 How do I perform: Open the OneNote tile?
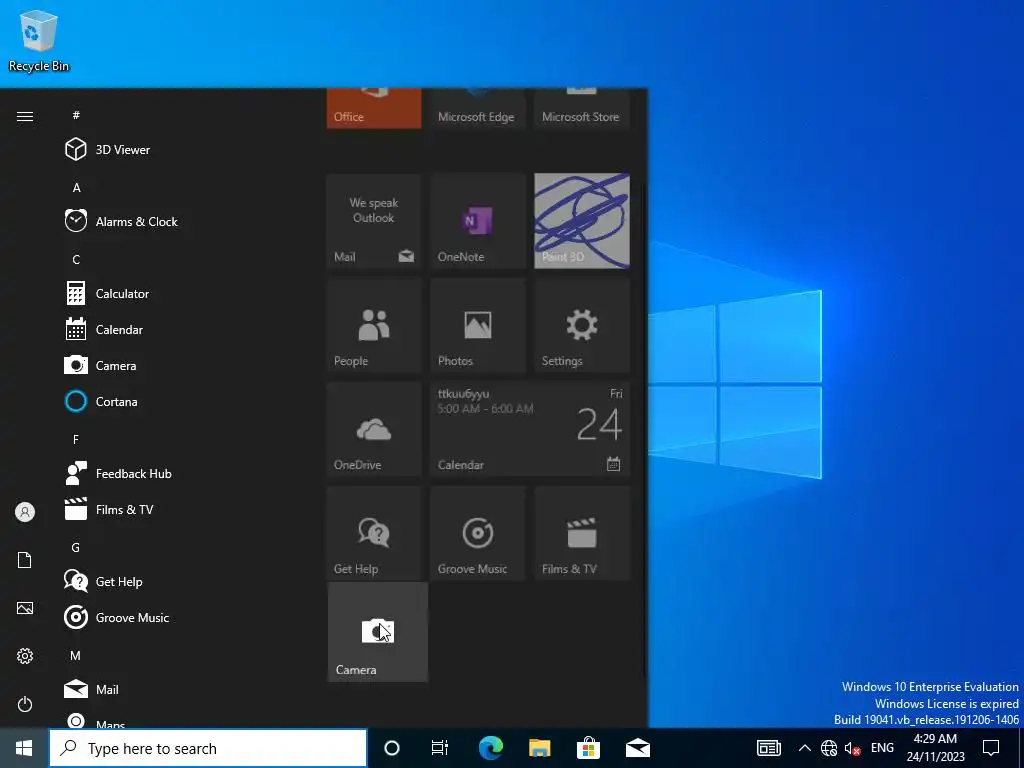tap(478, 221)
